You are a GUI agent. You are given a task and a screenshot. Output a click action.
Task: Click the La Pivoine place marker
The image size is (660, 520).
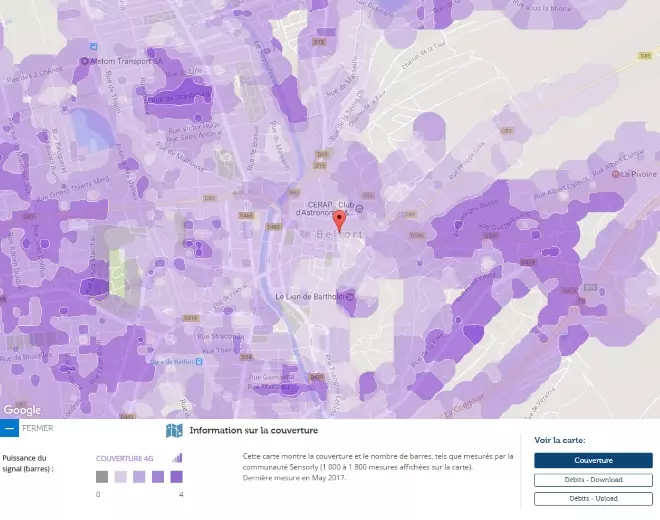615,174
